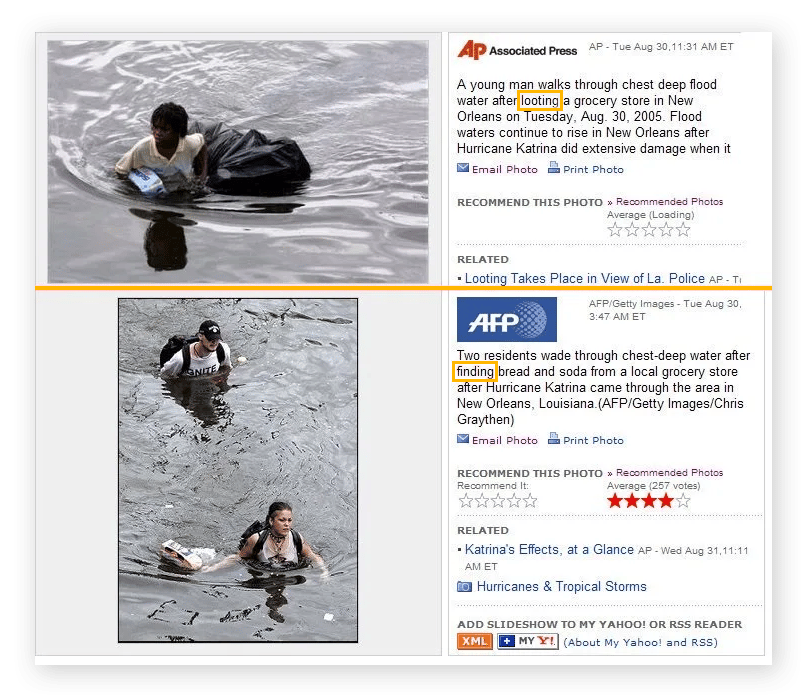Click envelope icon in AFP photo section
Viewport: 806px width, 698px height.
pos(463,439)
